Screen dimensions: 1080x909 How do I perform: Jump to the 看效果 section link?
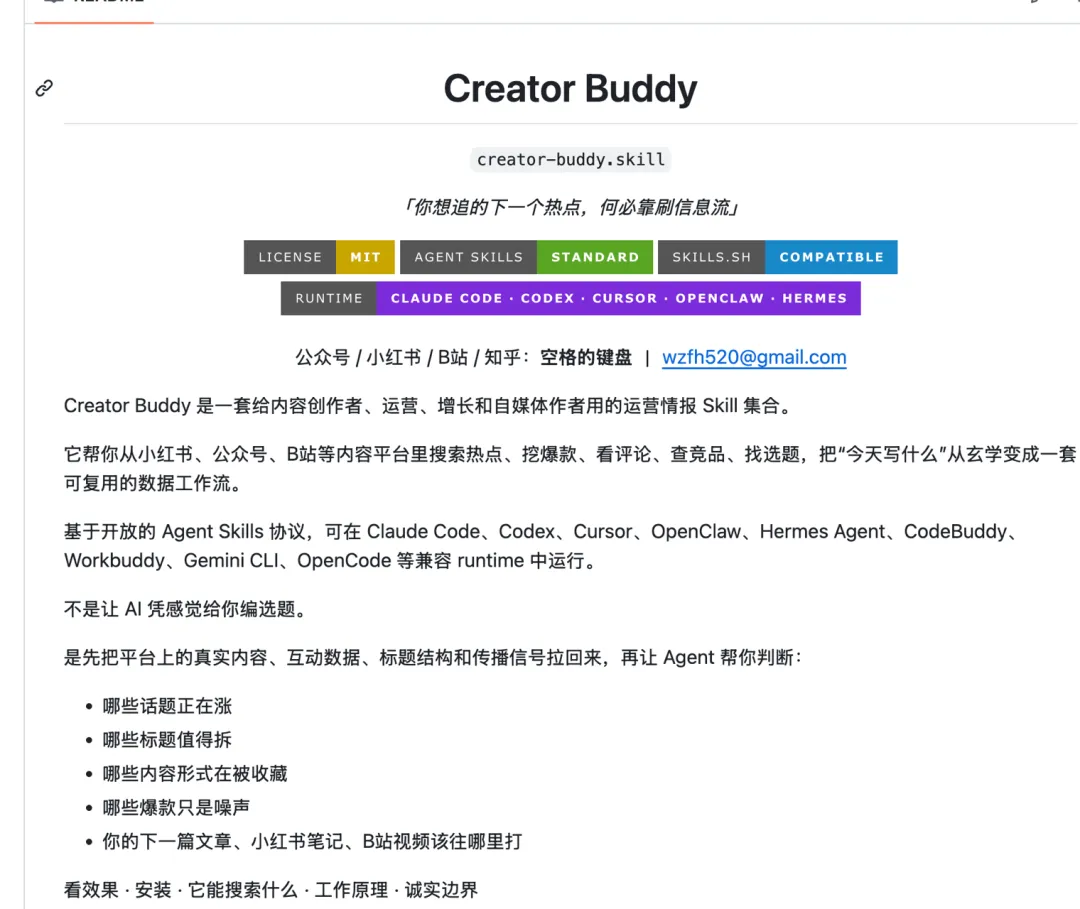click(91, 890)
